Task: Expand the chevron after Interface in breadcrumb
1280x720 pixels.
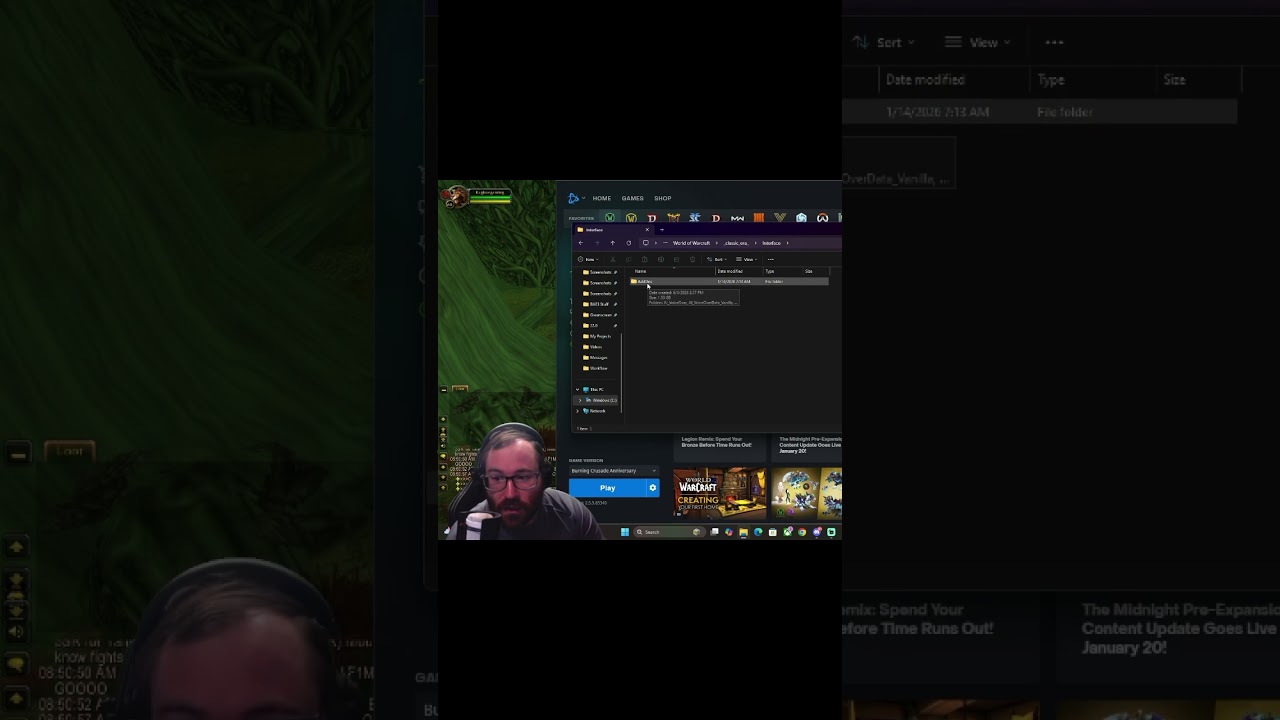Action: click(x=788, y=243)
